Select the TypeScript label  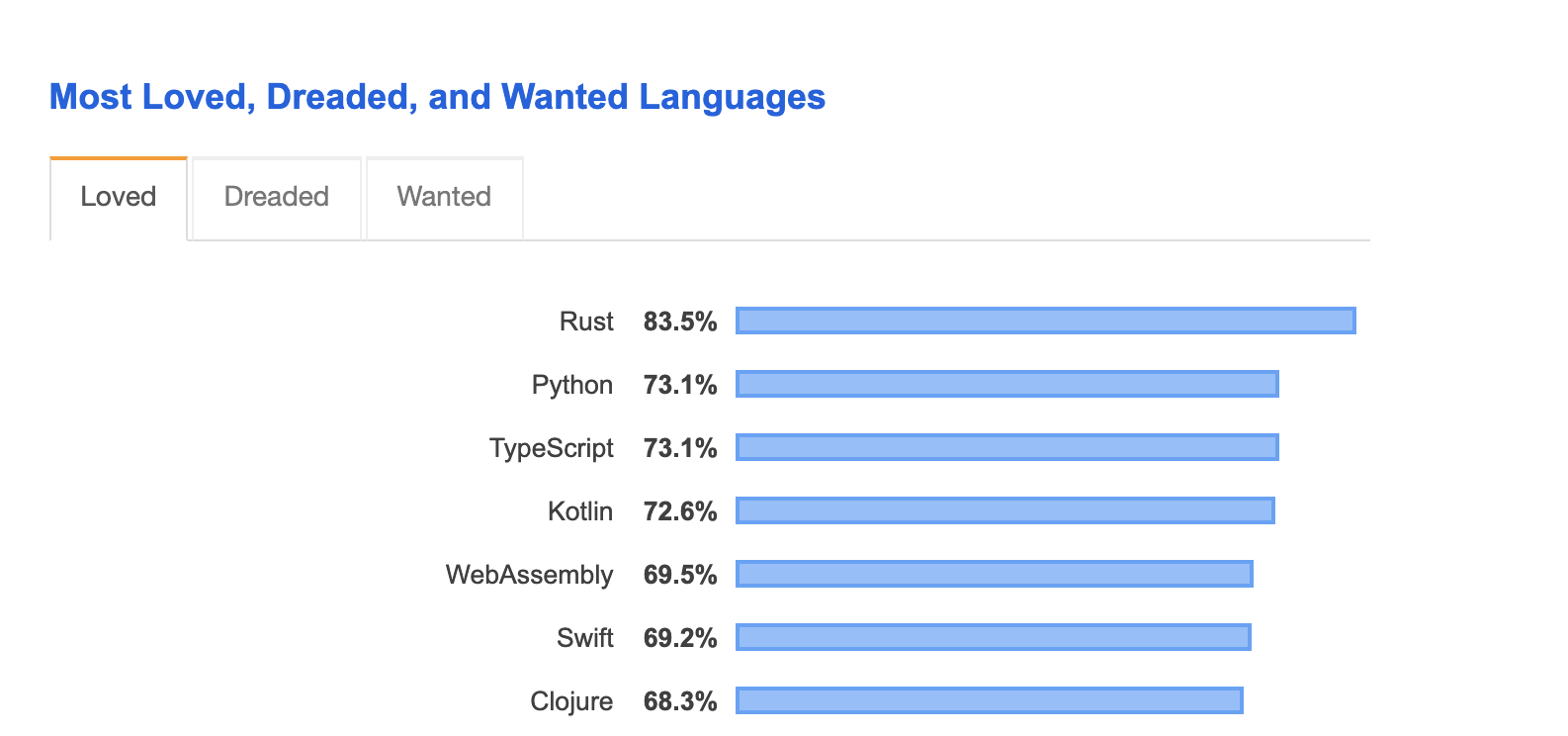coord(552,448)
